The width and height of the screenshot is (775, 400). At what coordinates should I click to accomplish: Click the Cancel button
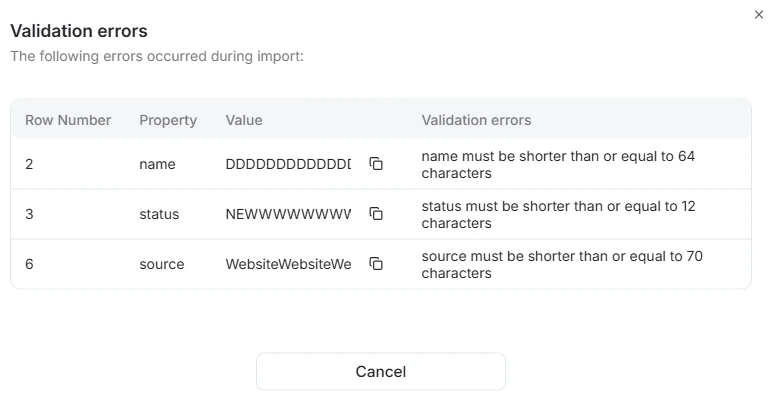point(381,371)
